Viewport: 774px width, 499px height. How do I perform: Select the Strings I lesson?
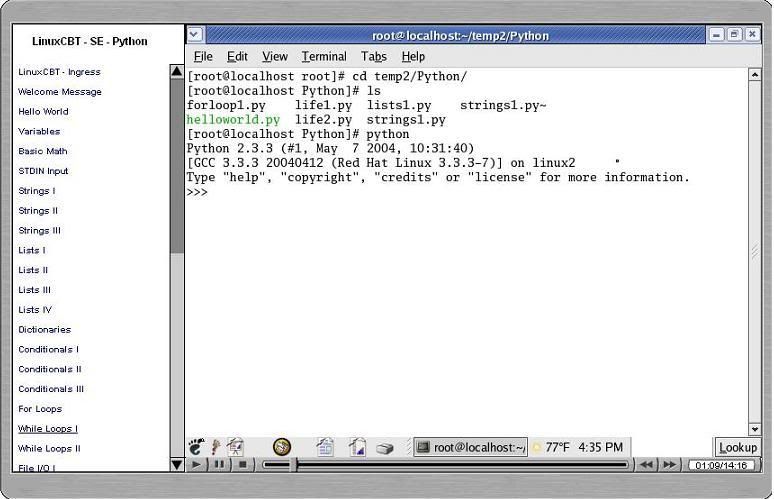pyautogui.click(x=37, y=191)
